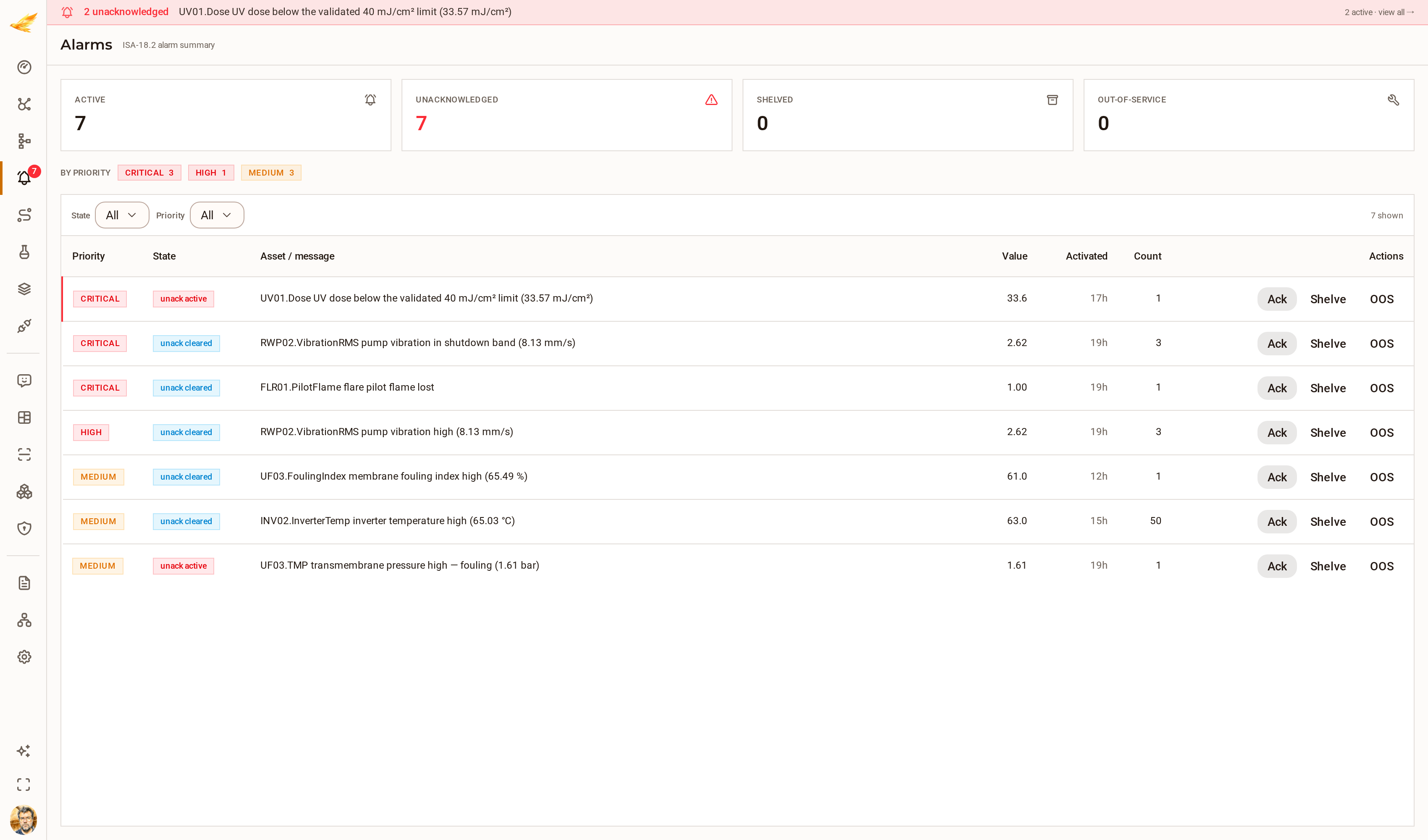Open the table grid icon in sidebar
1428x840 pixels.
click(x=24, y=417)
